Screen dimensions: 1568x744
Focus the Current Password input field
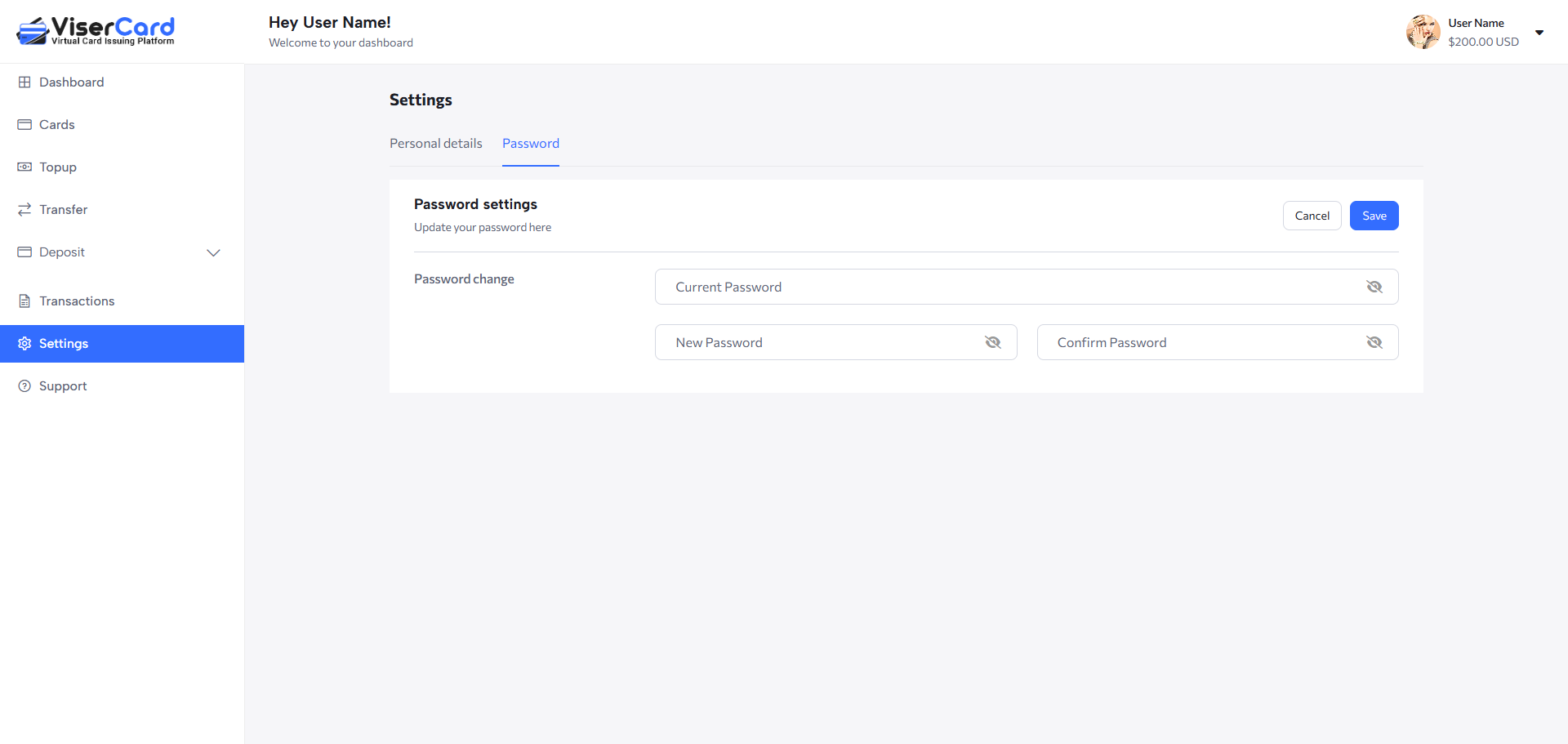pos(1004,287)
